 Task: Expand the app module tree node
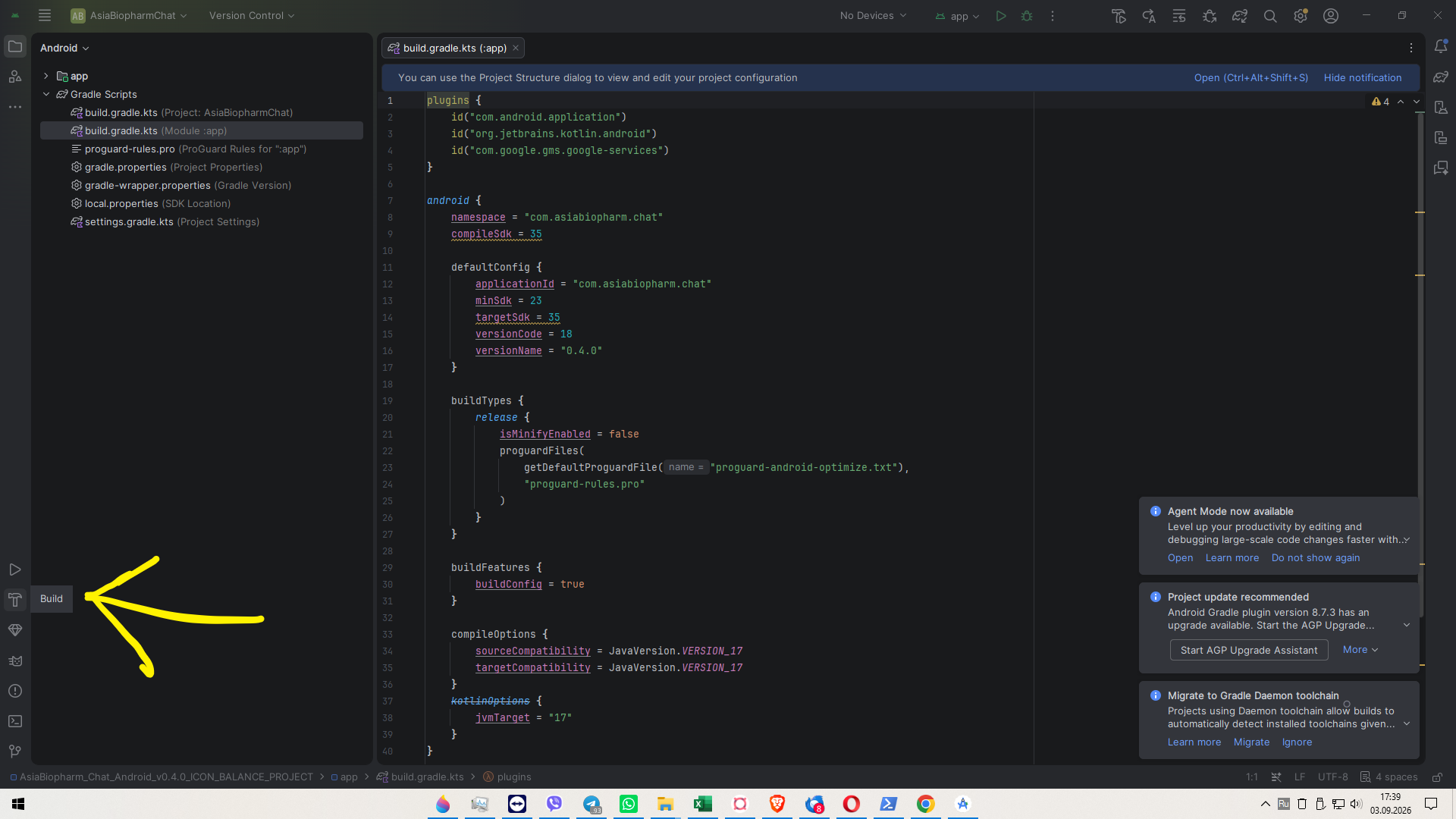pyautogui.click(x=46, y=76)
